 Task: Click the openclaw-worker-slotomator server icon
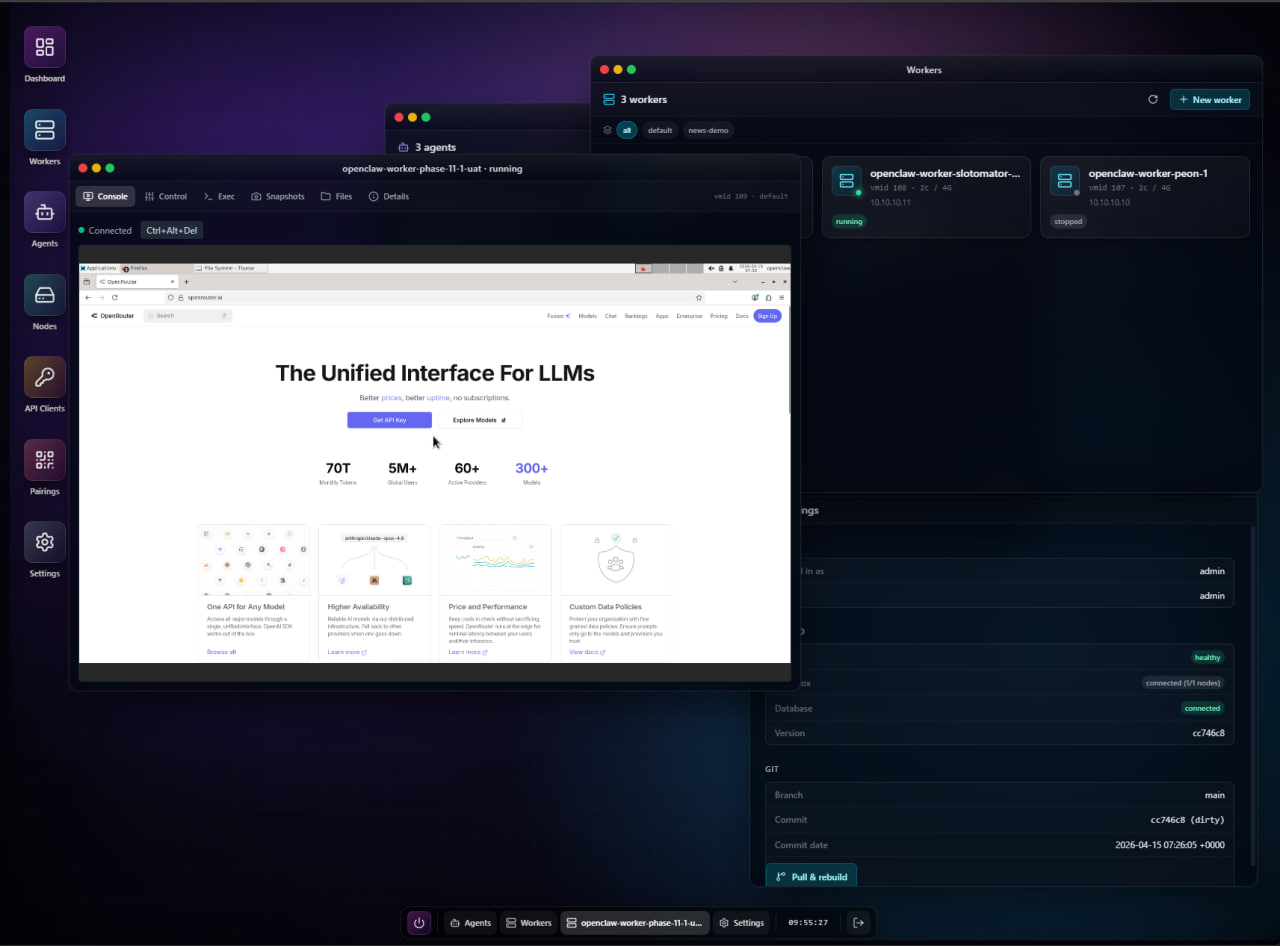point(846,181)
